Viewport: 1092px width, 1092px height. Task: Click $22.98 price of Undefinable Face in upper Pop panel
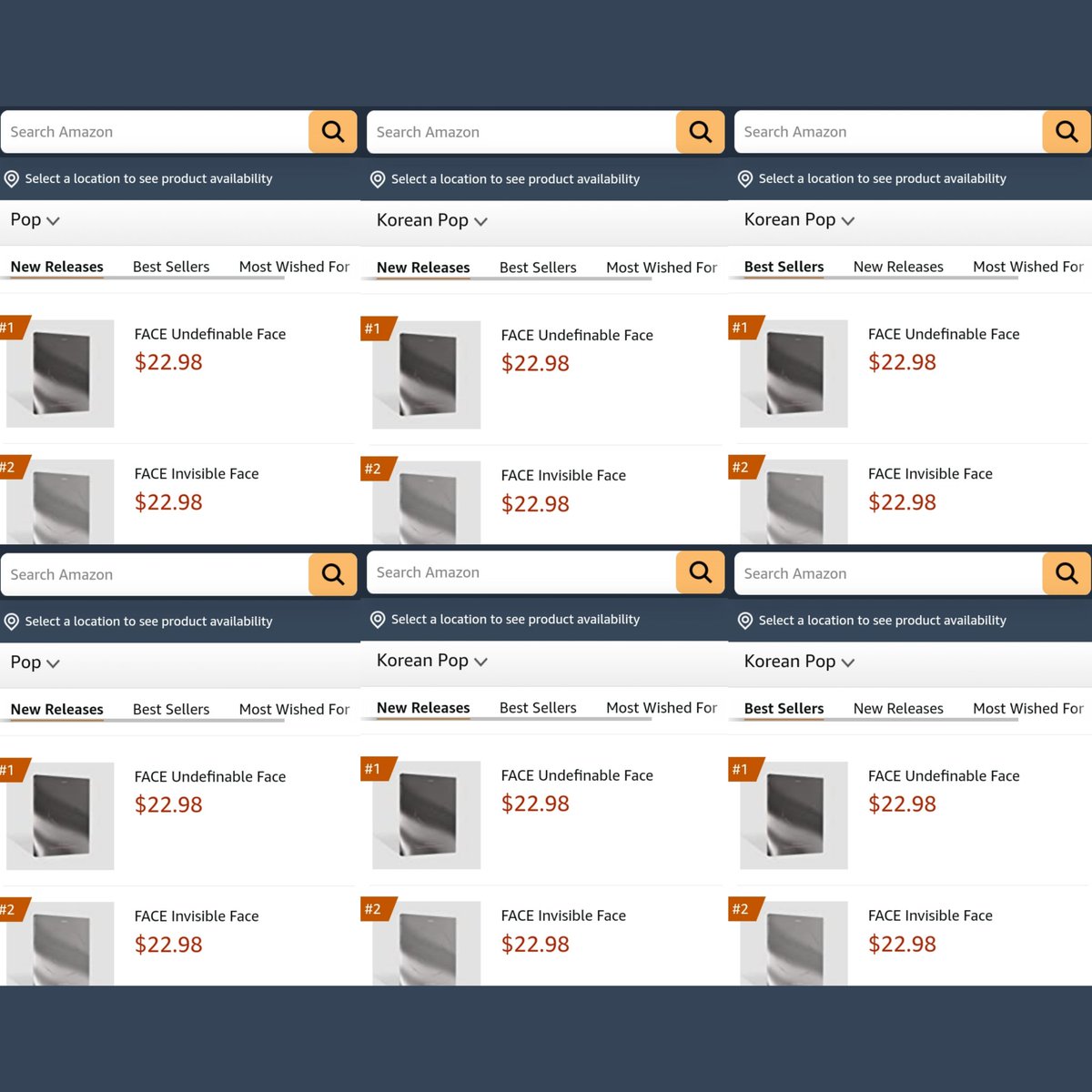tap(168, 362)
